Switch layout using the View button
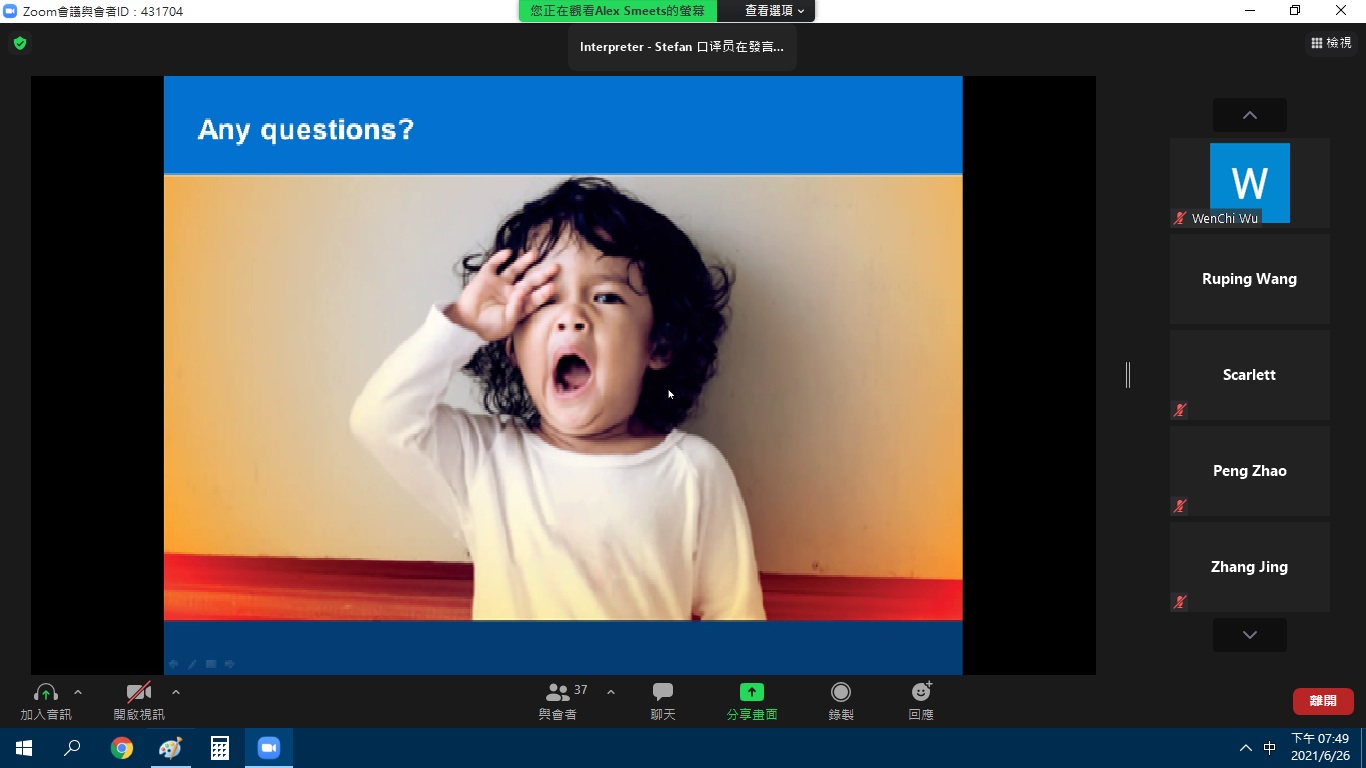Screen dimensions: 1366x768 [x=1331, y=43]
